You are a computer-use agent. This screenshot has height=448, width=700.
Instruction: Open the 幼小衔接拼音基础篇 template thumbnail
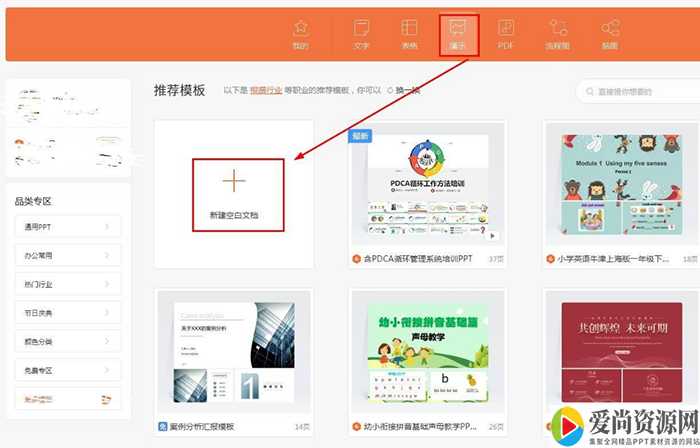pos(428,353)
